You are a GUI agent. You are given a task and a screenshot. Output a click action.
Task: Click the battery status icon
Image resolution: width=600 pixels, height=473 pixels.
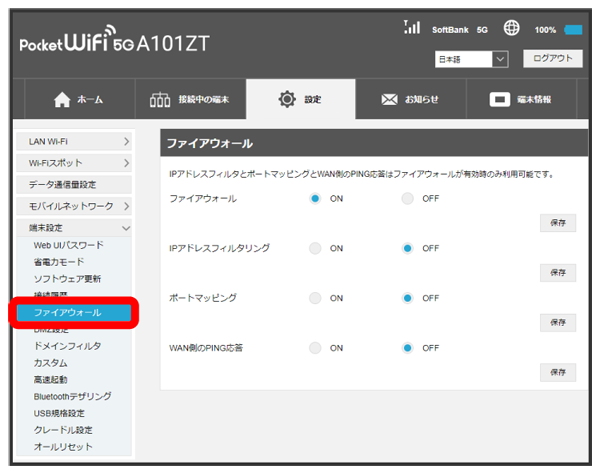pyautogui.click(x=573, y=30)
